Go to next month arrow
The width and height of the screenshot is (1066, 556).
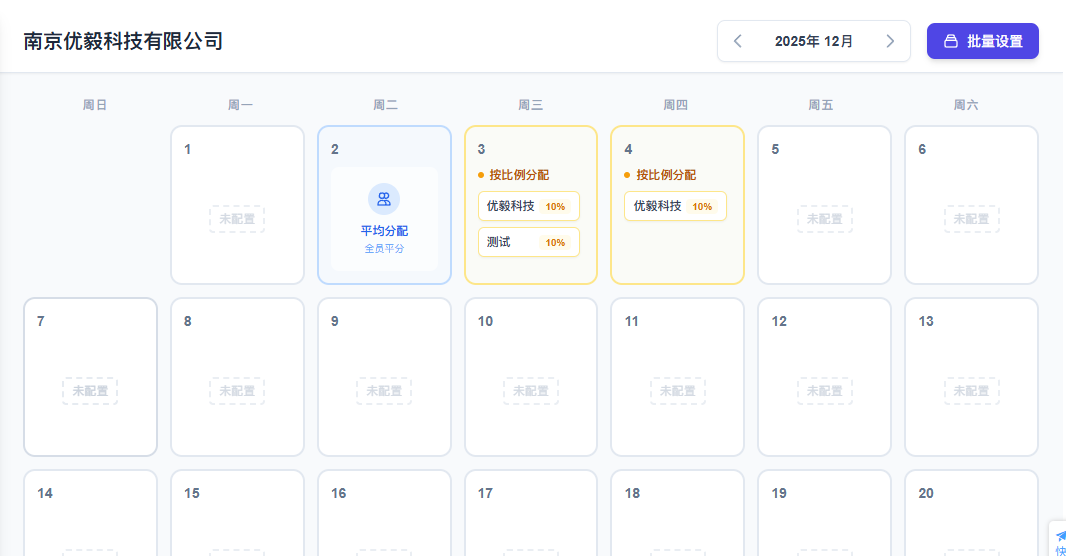click(x=890, y=41)
